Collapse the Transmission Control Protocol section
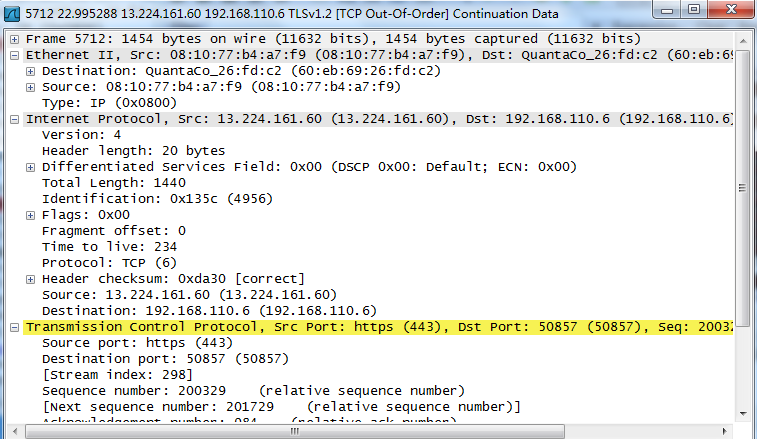757x439 pixels. (x=14, y=327)
